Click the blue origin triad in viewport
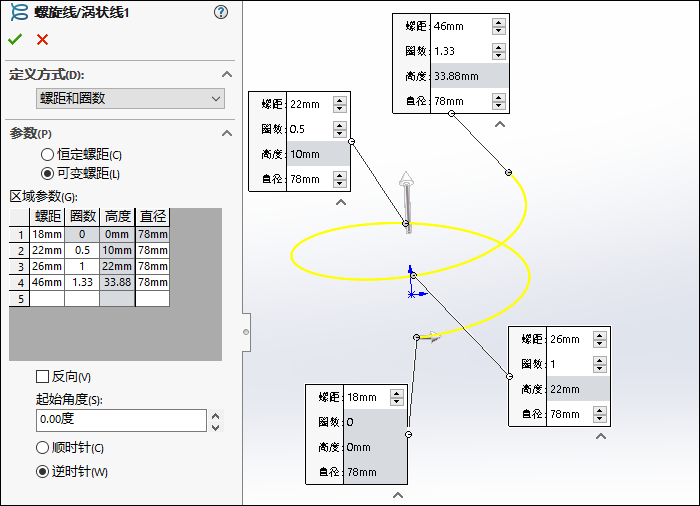This screenshot has height=506, width=700. point(413,284)
